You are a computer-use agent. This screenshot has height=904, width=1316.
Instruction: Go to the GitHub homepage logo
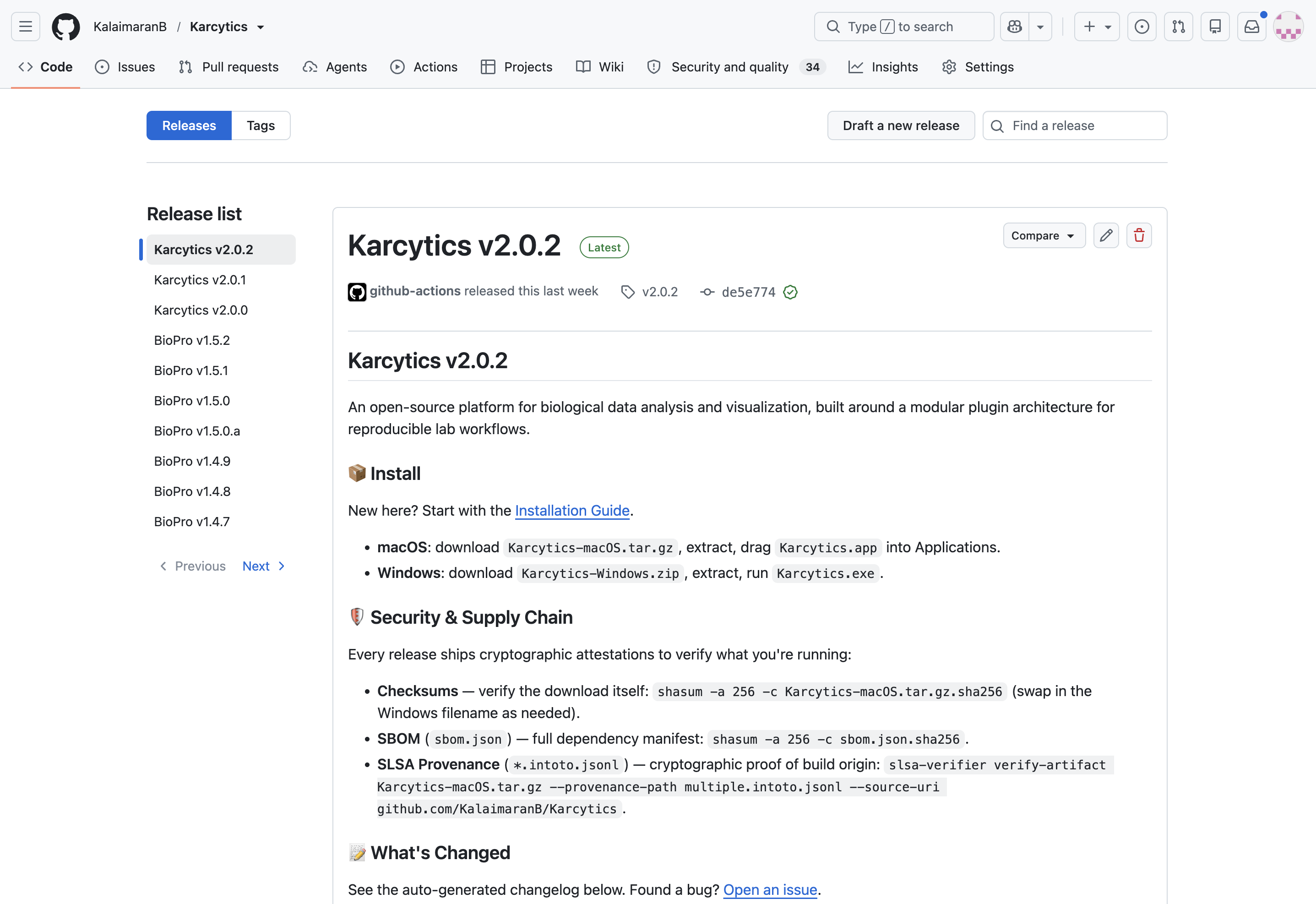coord(65,27)
